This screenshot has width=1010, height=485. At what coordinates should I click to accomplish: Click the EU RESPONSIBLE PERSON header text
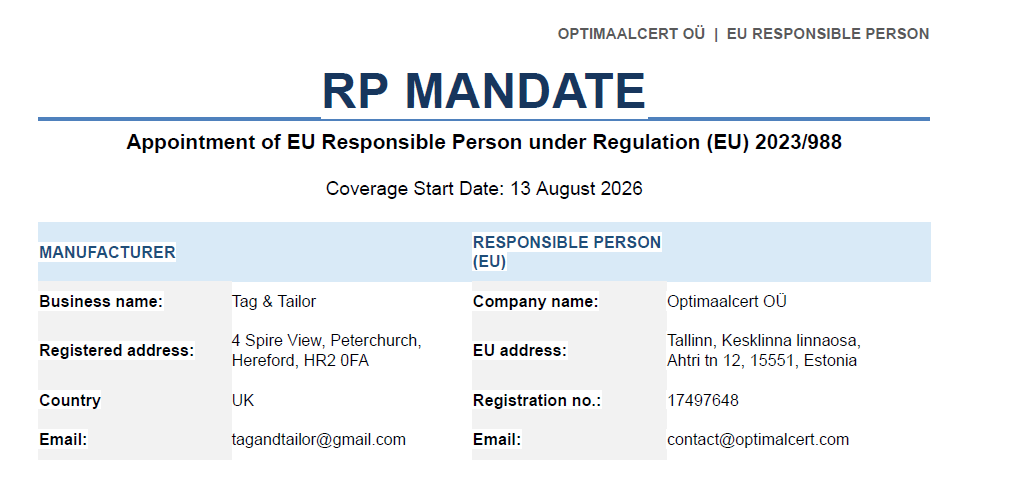click(x=828, y=34)
